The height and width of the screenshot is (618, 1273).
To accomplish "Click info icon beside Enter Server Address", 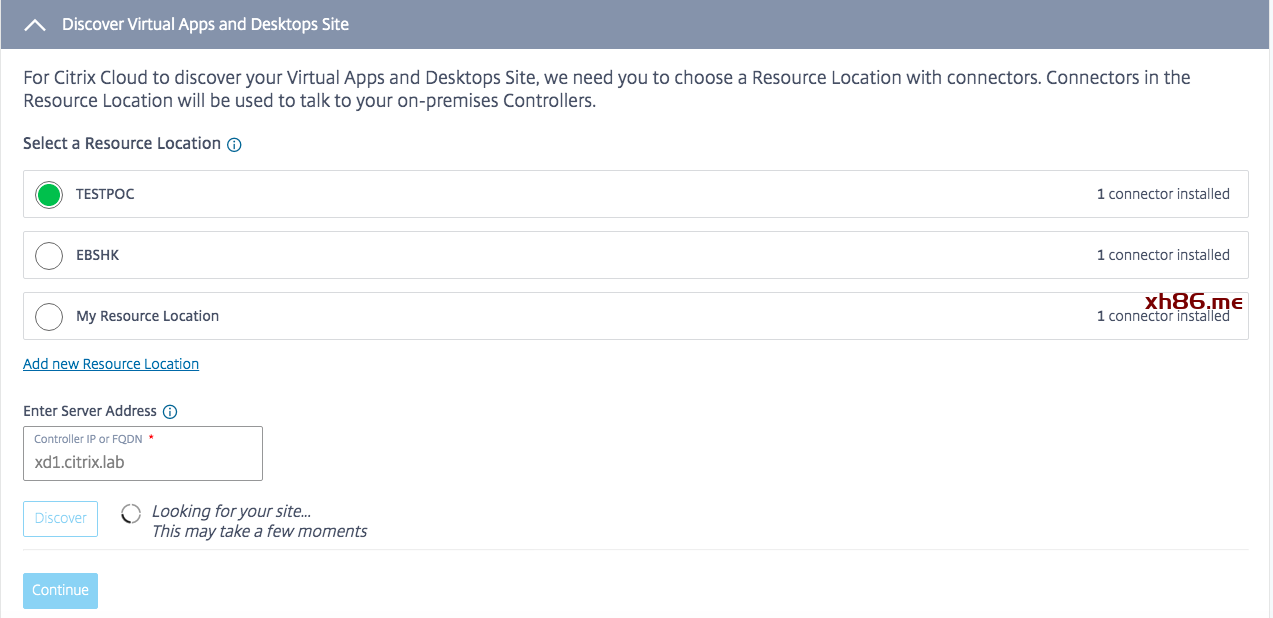I will 170,412.
